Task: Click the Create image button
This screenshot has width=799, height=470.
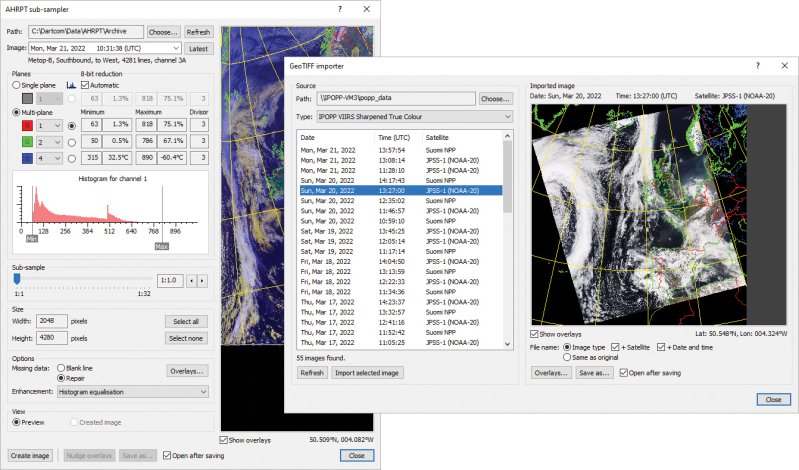Action: pos(30,455)
